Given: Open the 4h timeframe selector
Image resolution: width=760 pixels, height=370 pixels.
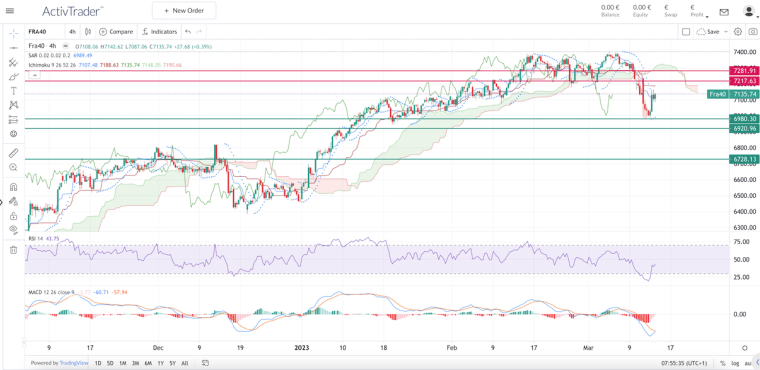Looking at the screenshot, I should point(72,32).
